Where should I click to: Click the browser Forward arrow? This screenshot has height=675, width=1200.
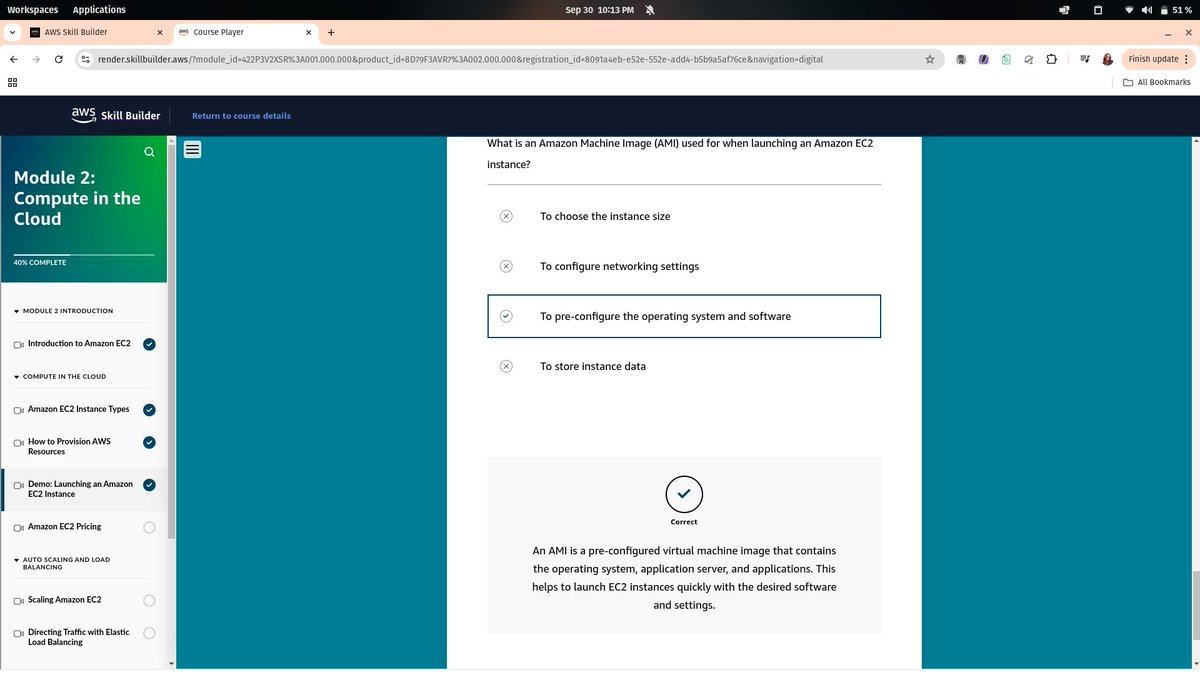click(x=36, y=59)
